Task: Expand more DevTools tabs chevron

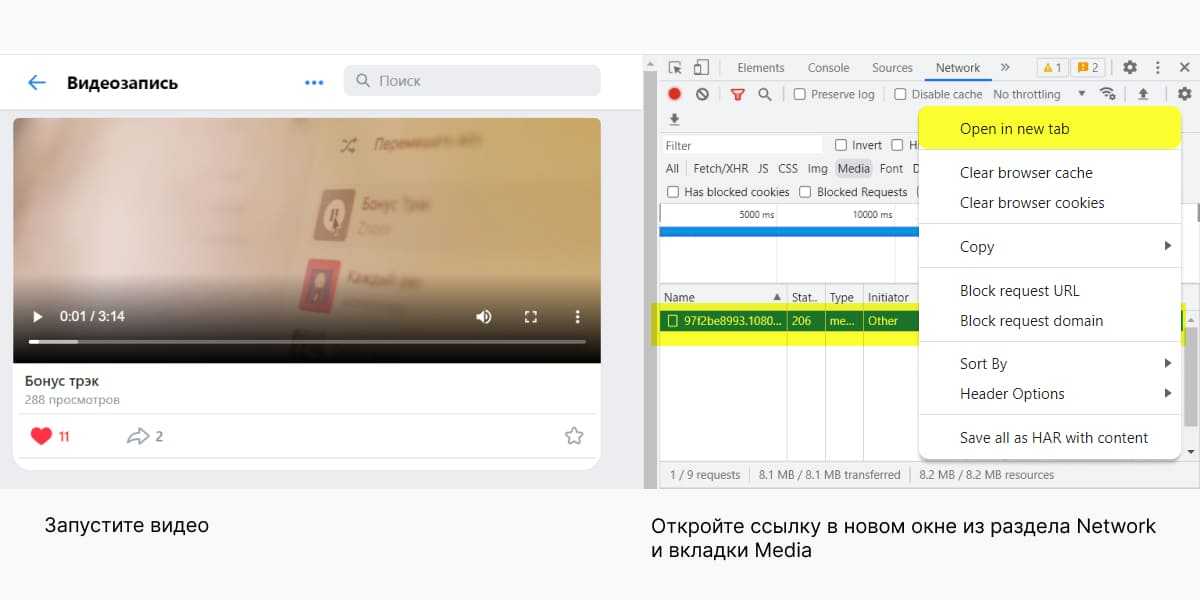Action: point(1005,68)
